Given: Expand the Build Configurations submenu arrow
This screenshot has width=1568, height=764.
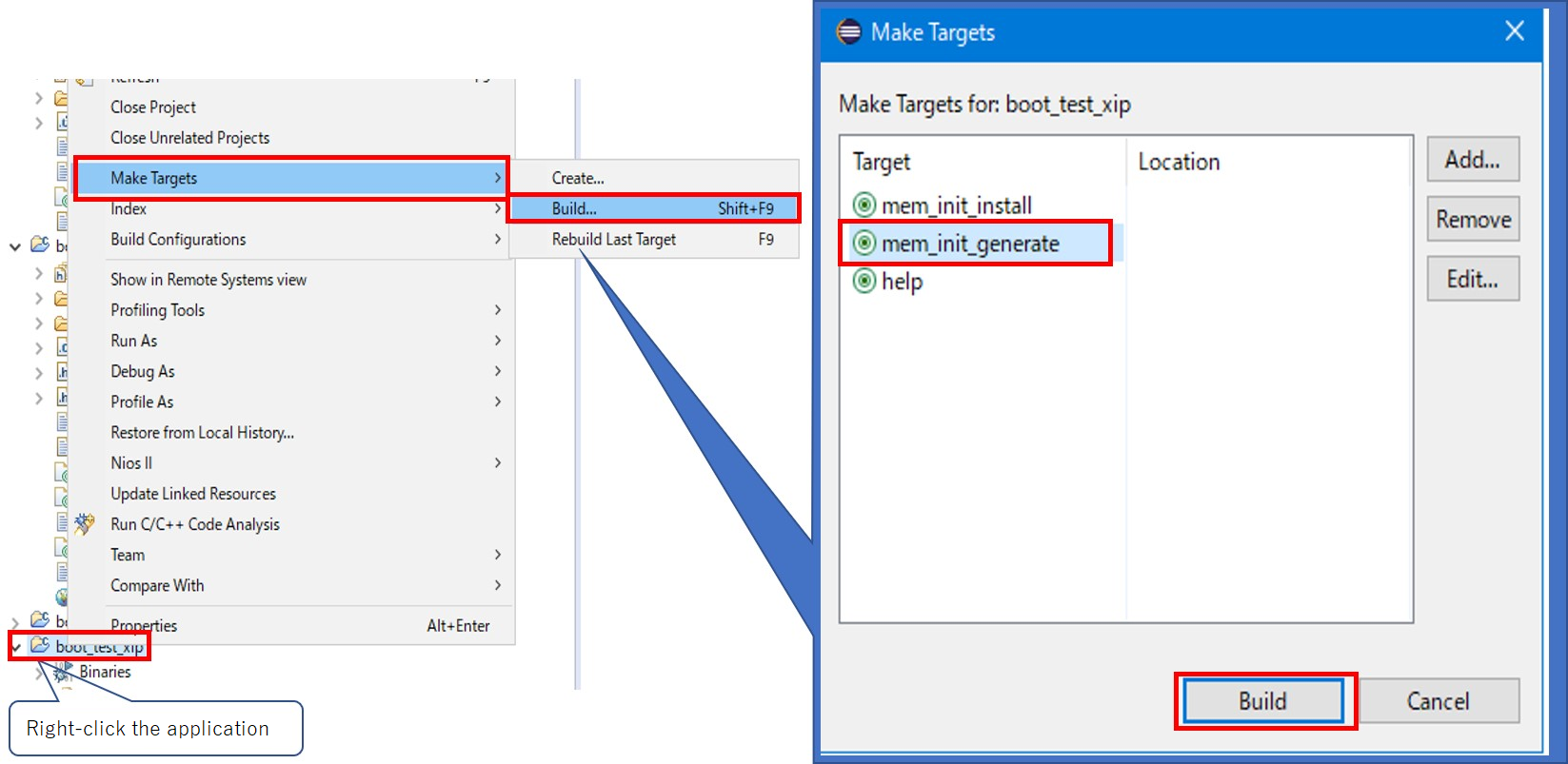Looking at the screenshot, I should 497,240.
